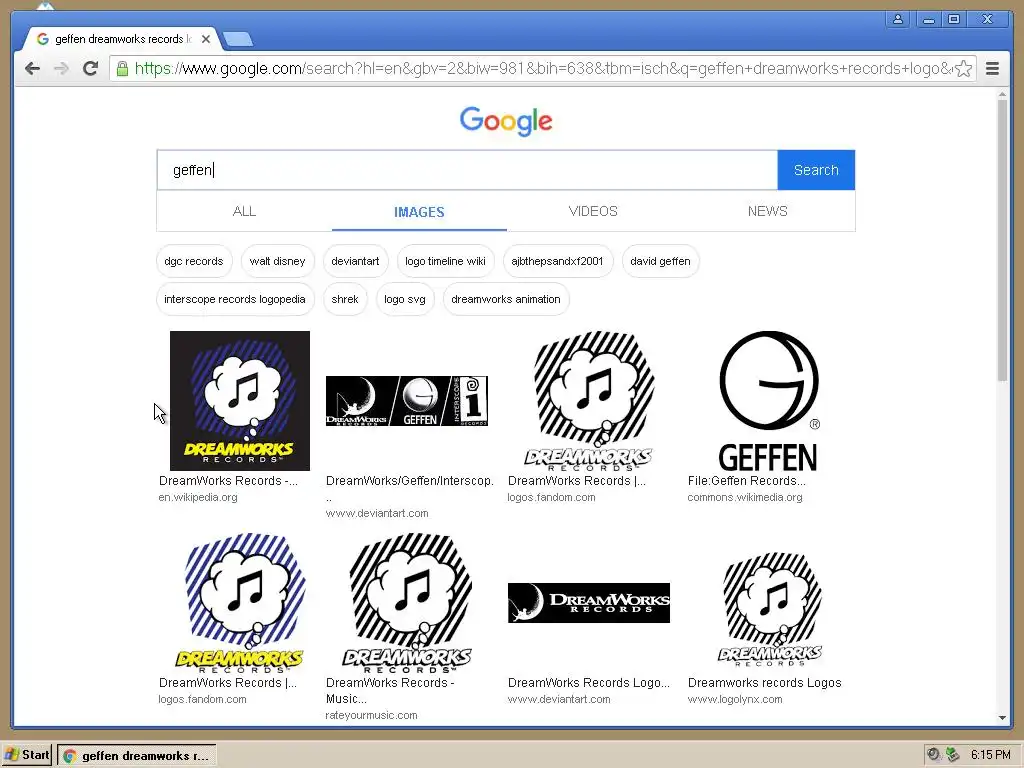Click the Chrome taskbar button geffen dreamworks

[x=136, y=756]
